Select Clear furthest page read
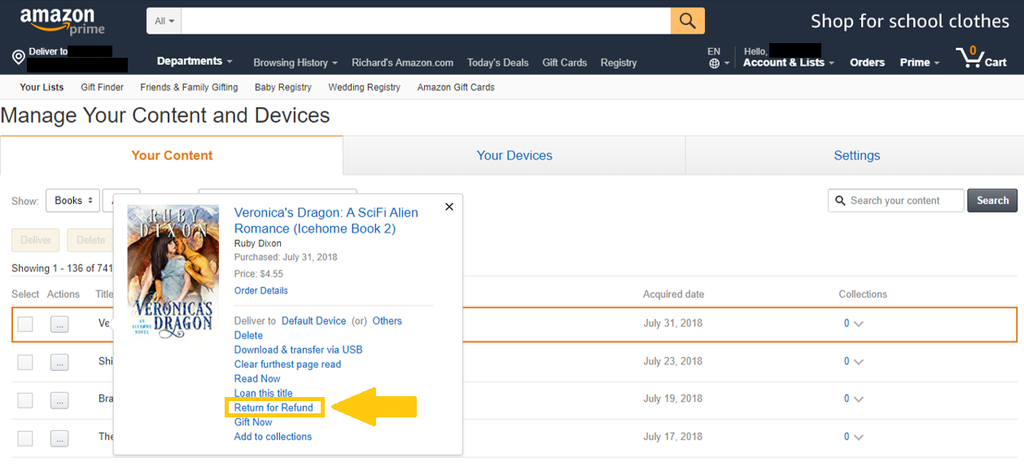This screenshot has height=467, width=1024. (287, 364)
